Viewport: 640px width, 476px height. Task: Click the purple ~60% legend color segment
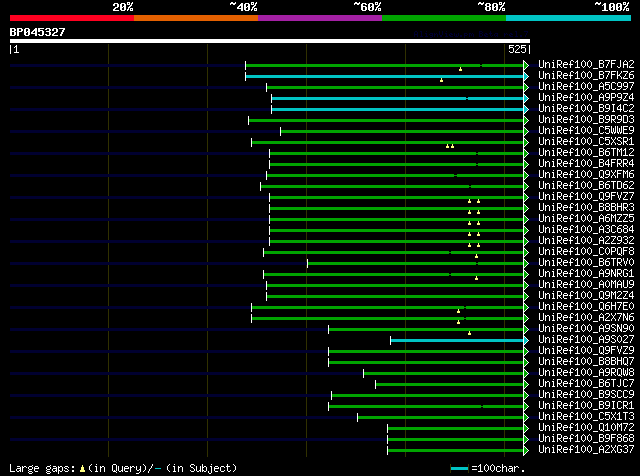click(320, 18)
